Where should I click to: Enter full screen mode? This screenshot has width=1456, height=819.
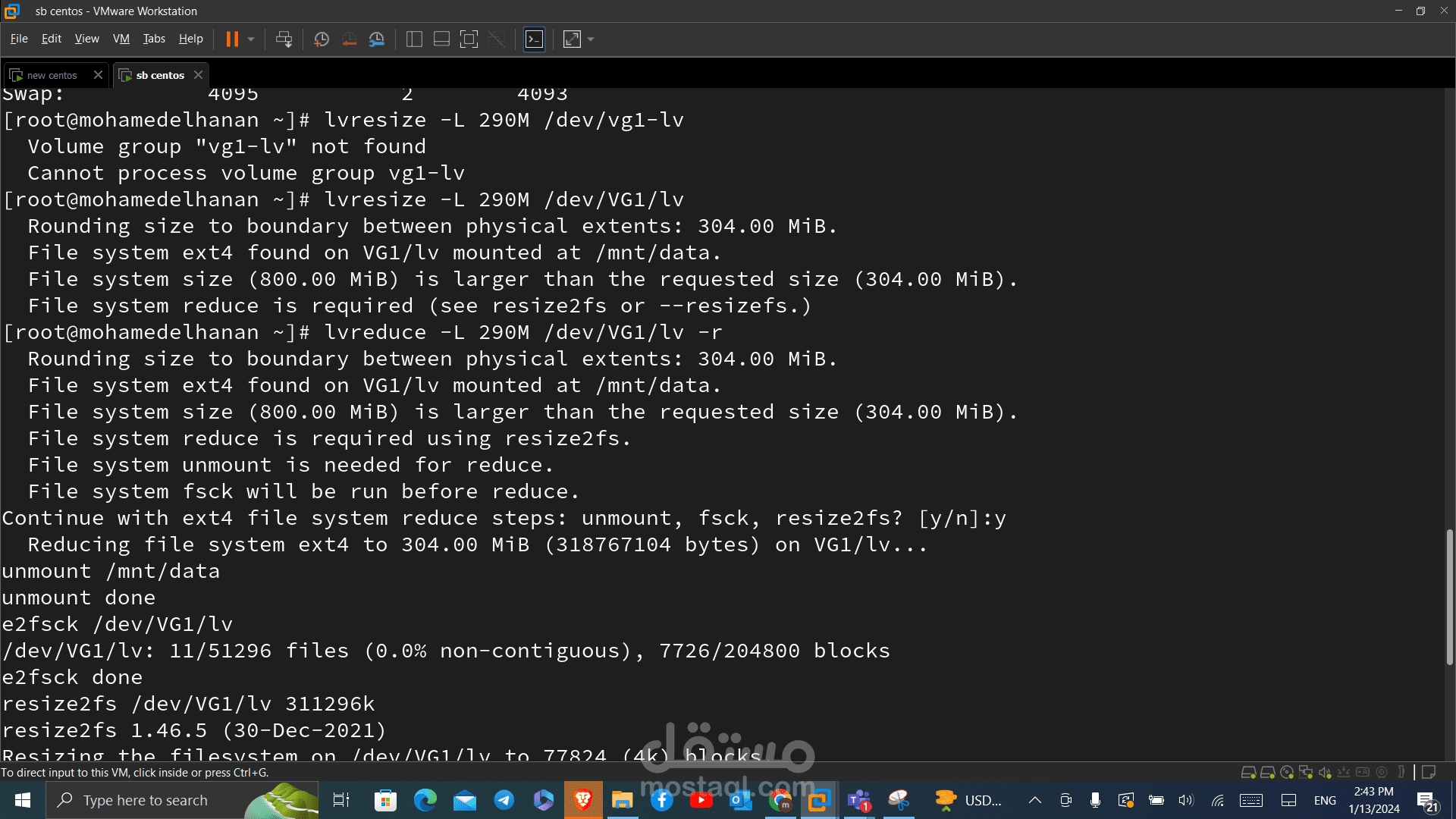pyautogui.click(x=469, y=39)
